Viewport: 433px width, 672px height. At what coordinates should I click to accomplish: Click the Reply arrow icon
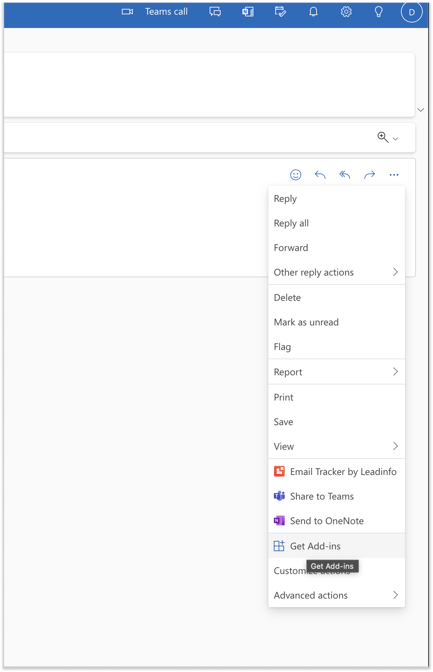[x=320, y=174]
